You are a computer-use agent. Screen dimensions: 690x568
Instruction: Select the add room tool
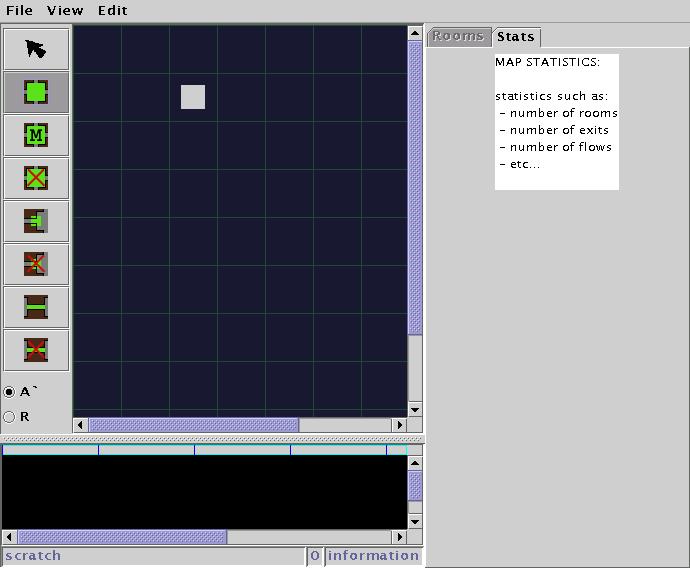click(36, 92)
